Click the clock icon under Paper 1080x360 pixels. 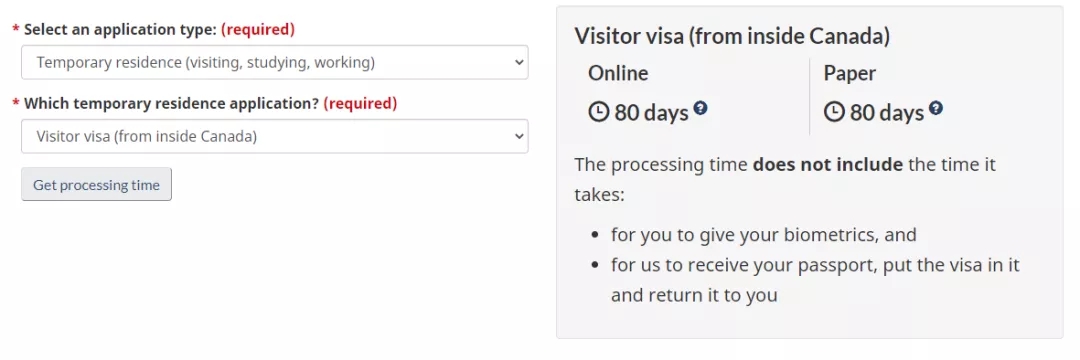(x=834, y=112)
